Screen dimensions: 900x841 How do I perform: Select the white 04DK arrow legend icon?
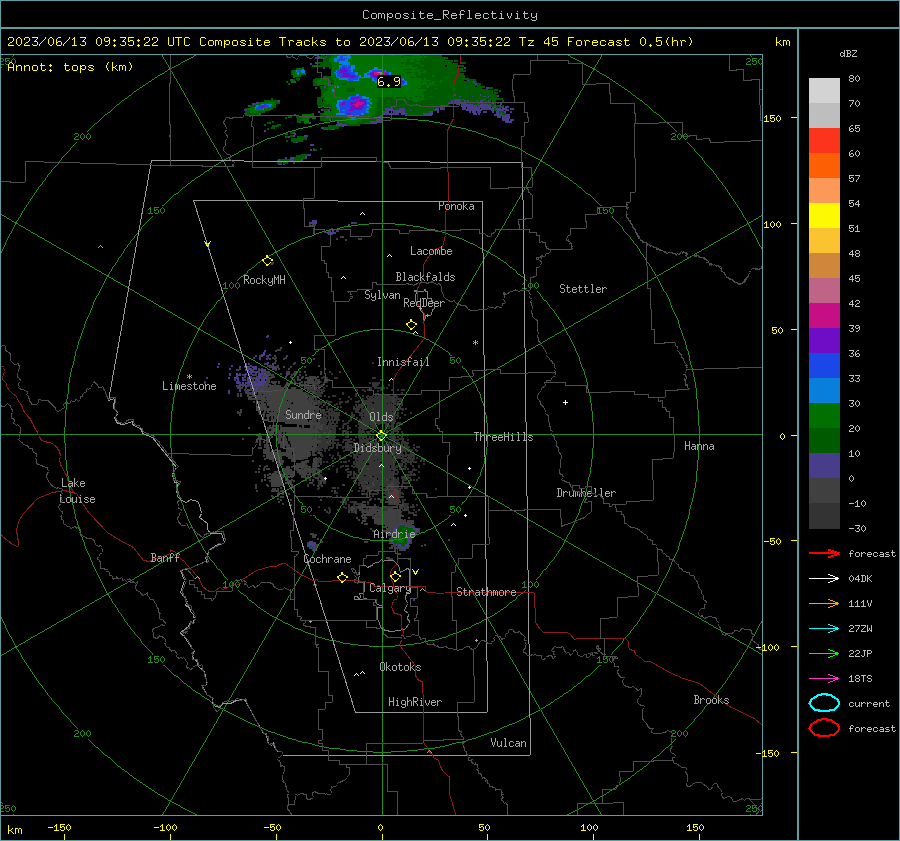point(824,578)
